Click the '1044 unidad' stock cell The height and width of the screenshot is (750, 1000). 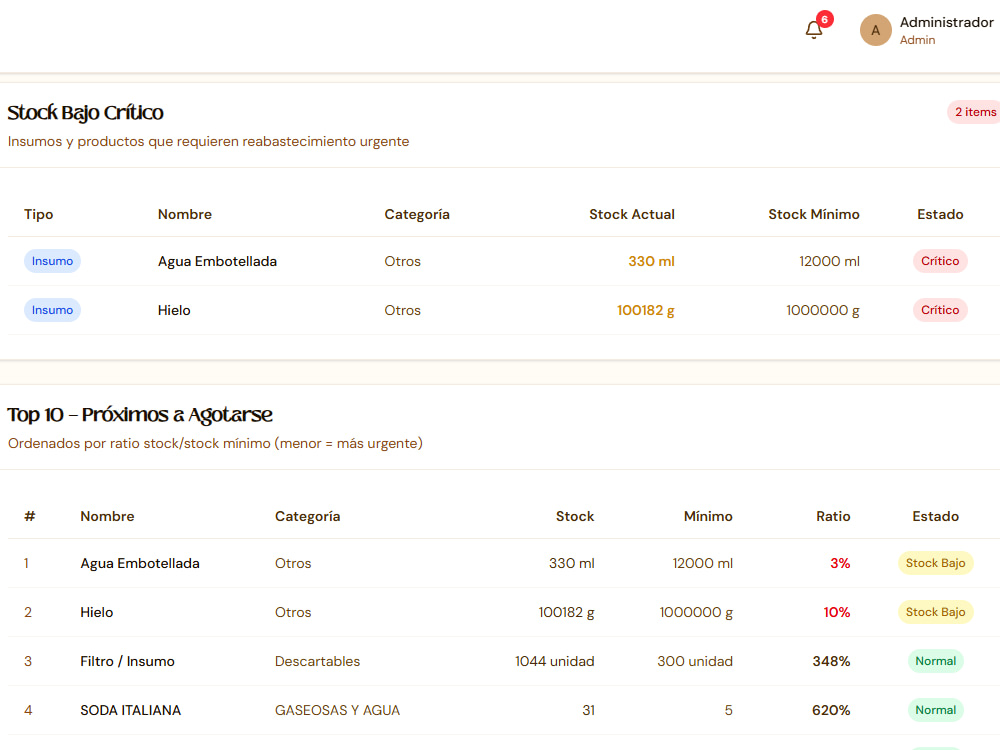(555, 661)
